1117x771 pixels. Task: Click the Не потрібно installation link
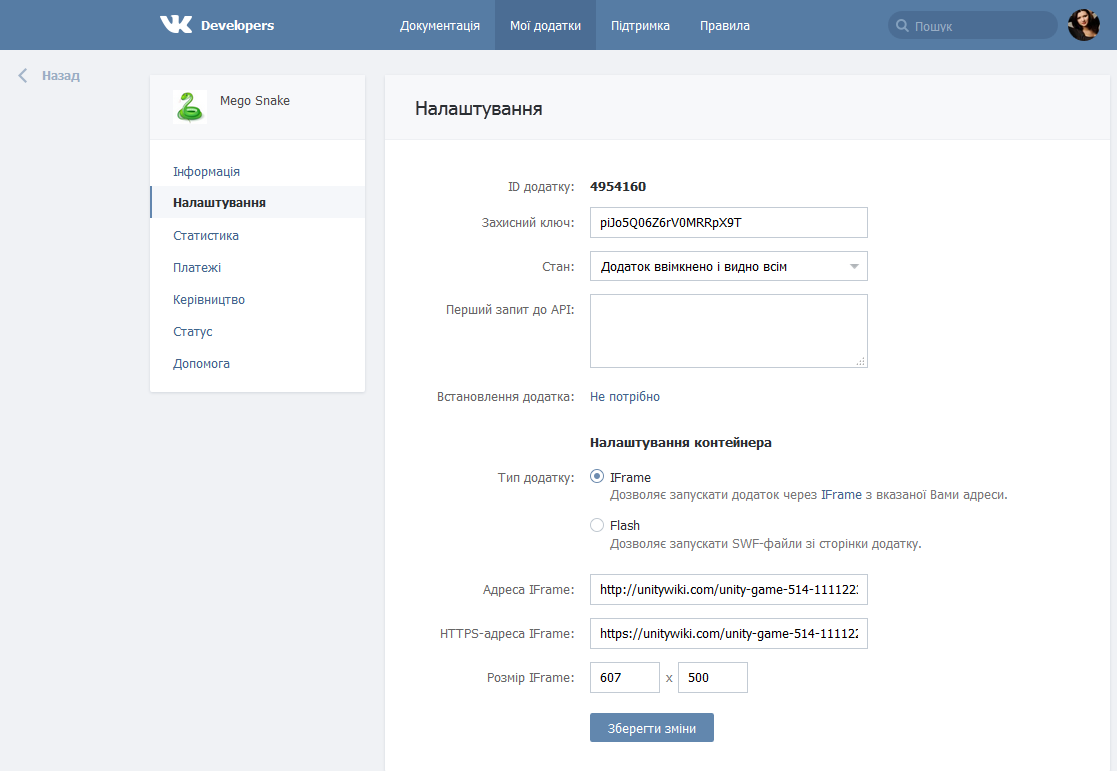[625, 397]
